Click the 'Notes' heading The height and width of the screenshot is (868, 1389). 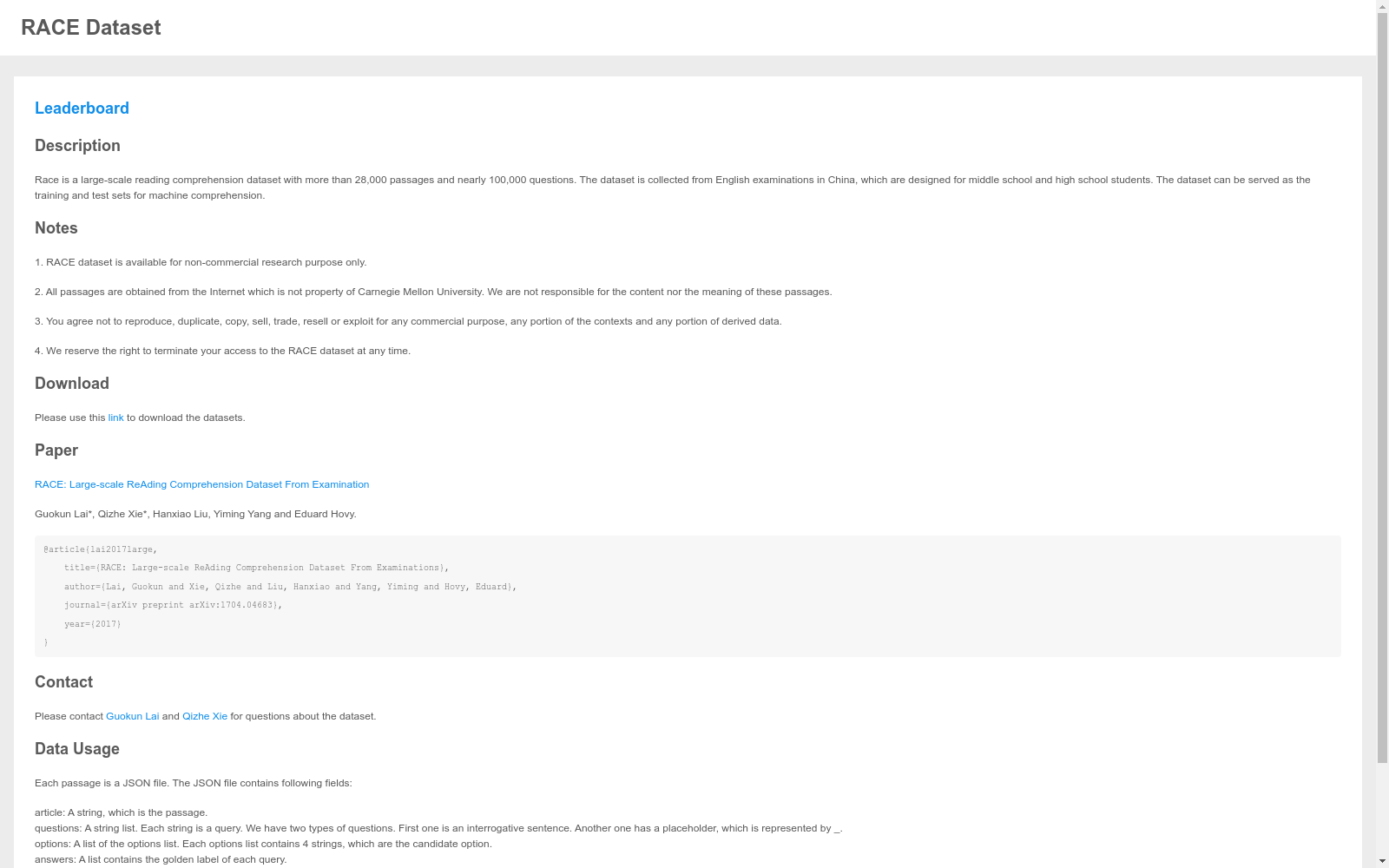(x=56, y=228)
